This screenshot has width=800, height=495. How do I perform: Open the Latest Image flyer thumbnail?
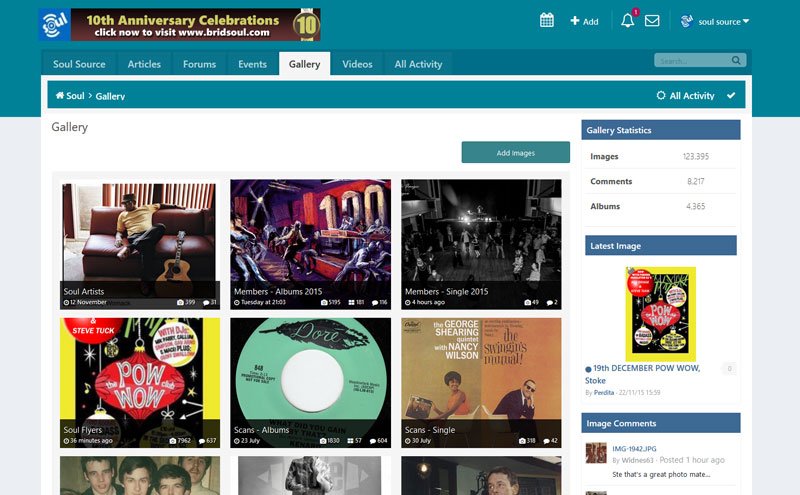661,314
